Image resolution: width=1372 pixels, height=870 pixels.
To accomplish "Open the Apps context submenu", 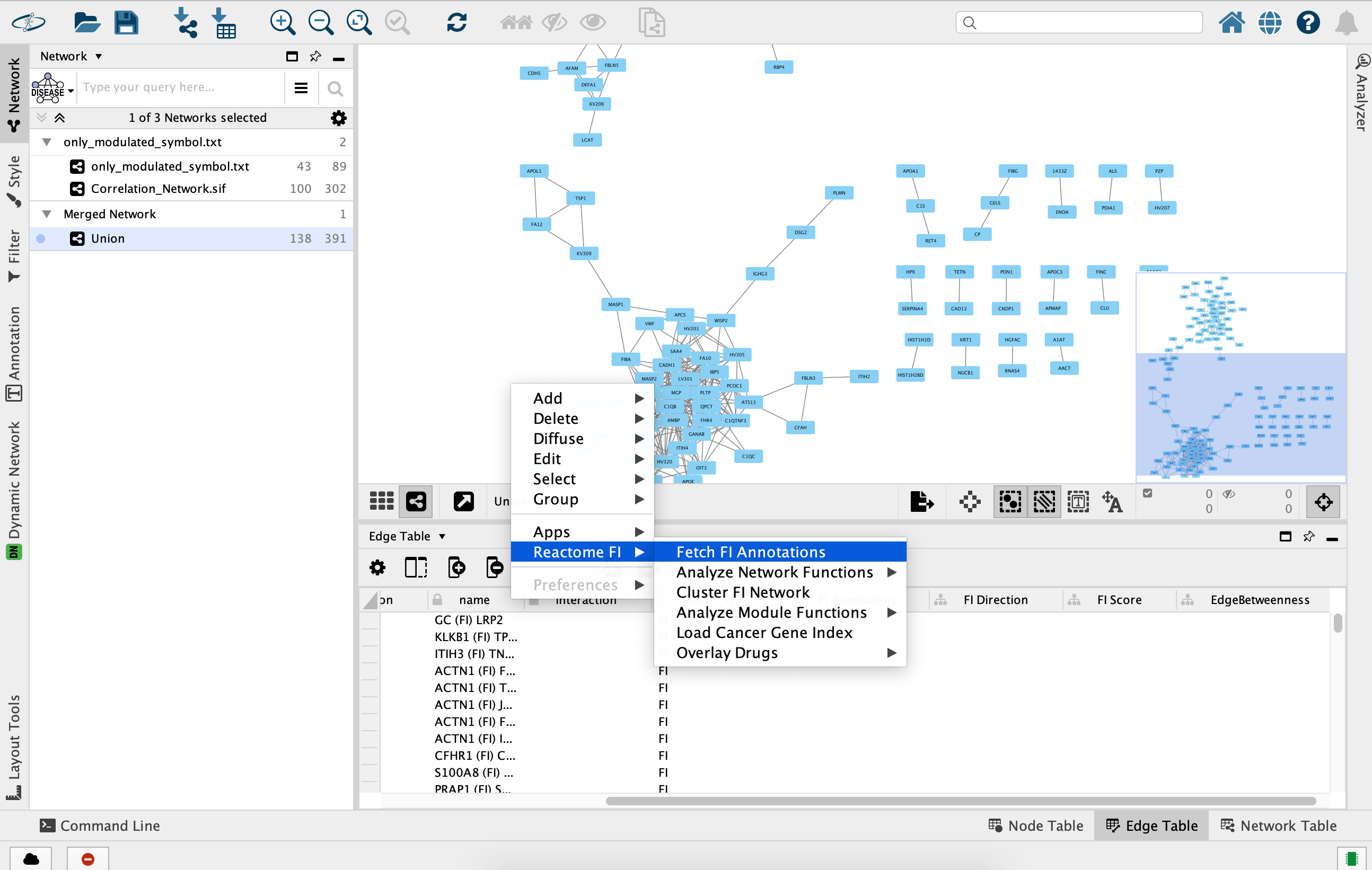I will tap(582, 532).
